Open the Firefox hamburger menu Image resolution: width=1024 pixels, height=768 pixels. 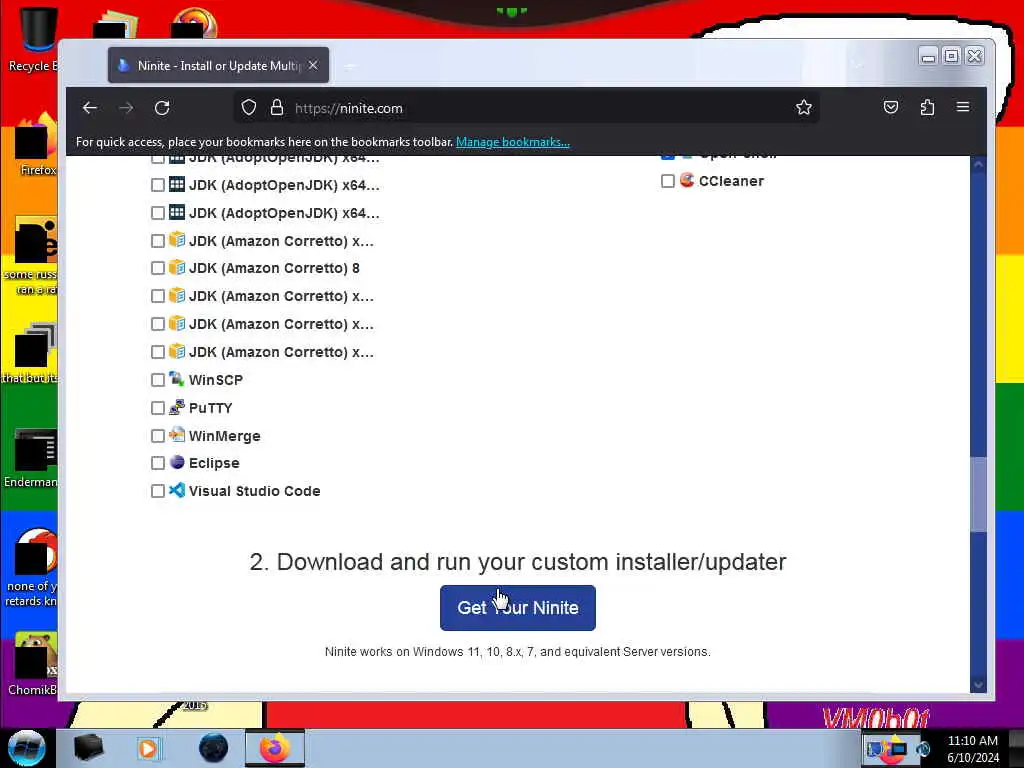click(963, 107)
